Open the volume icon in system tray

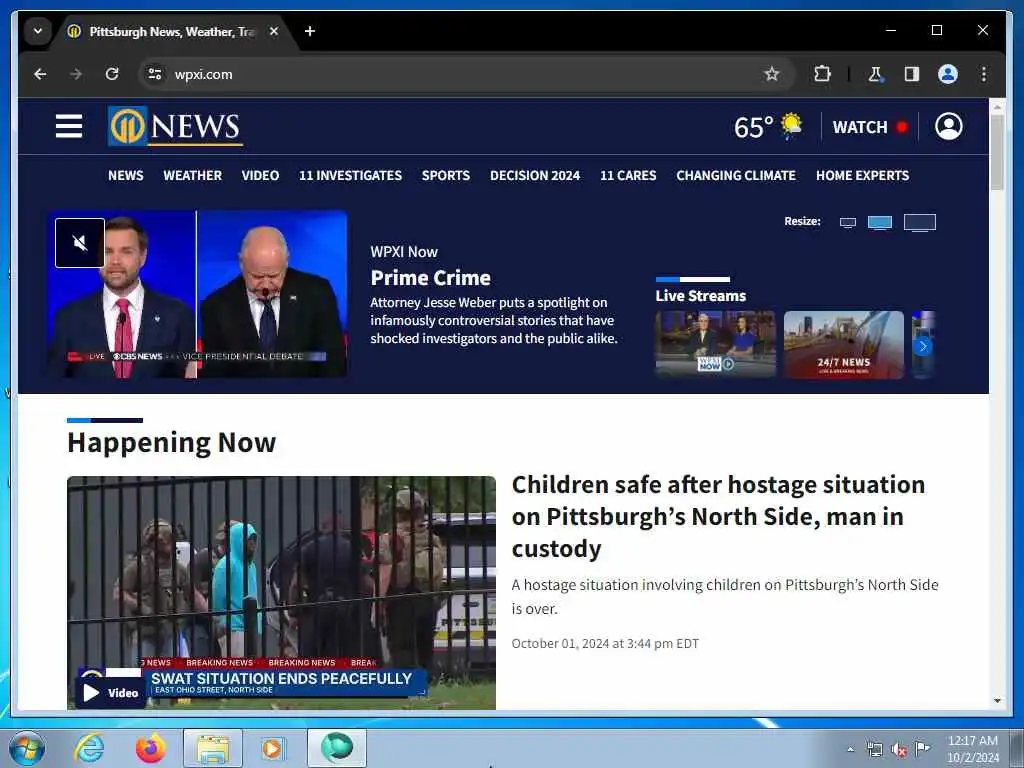tap(899, 750)
